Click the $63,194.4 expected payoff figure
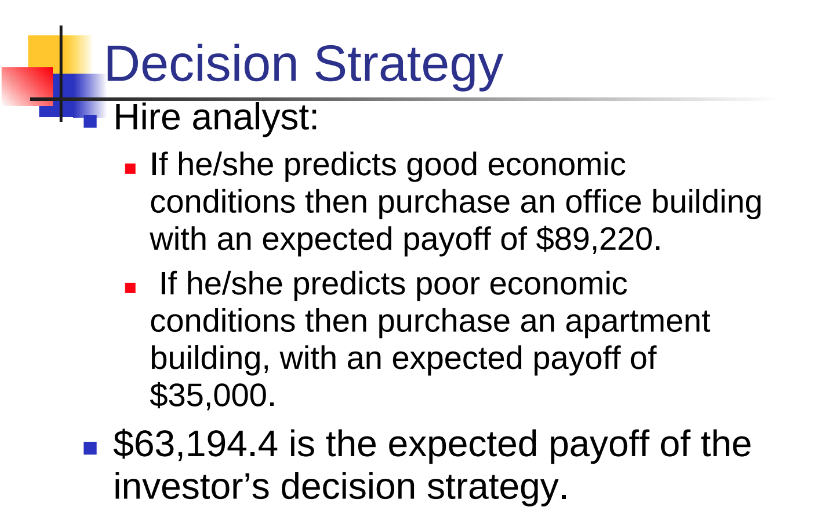Viewport: 814px width, 508px height. (x=195, y=445)
